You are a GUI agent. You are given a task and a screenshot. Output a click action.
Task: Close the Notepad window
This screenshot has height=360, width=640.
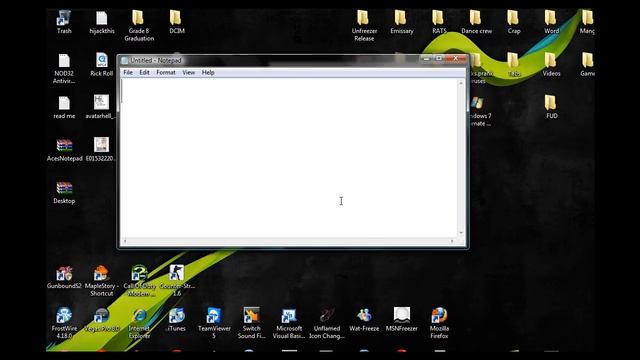coord(456,59)
